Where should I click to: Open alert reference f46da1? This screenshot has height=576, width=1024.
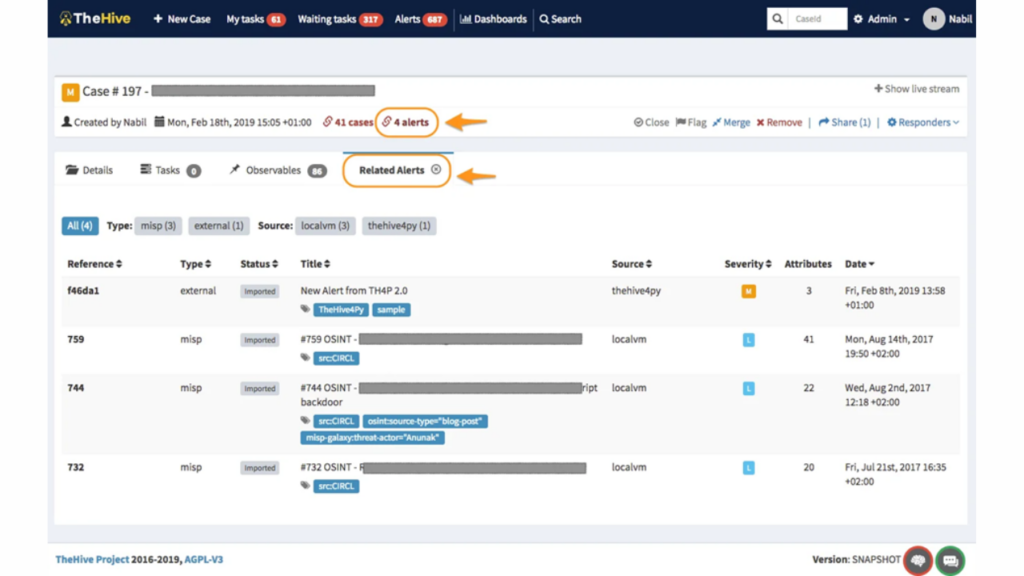point(83,291)
